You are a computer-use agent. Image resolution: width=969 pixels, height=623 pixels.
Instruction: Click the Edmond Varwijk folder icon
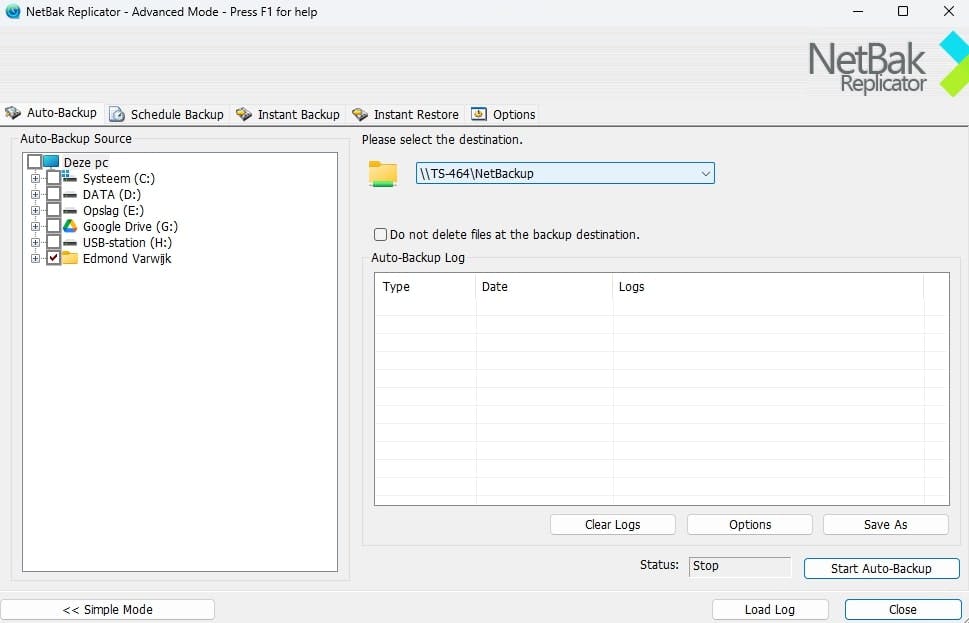[70, 259]
